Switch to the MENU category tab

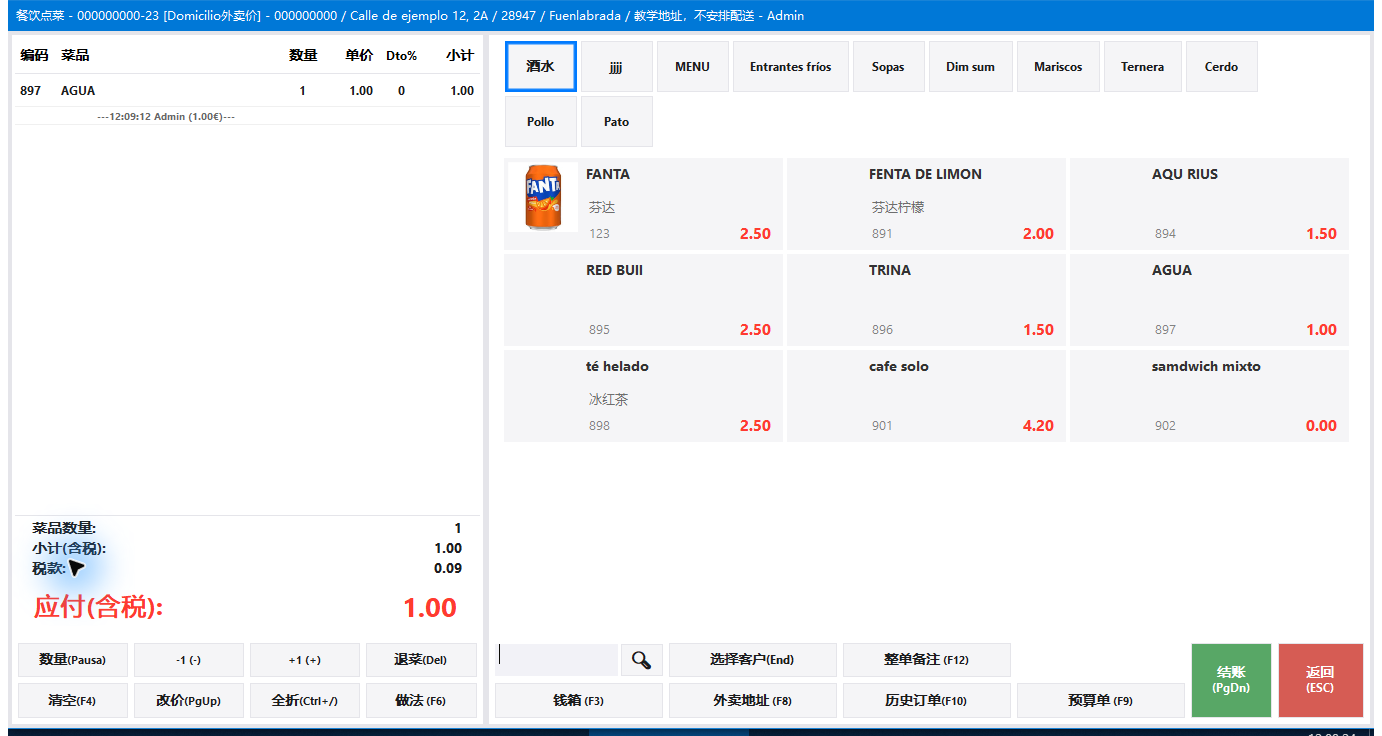coord(692,67)
